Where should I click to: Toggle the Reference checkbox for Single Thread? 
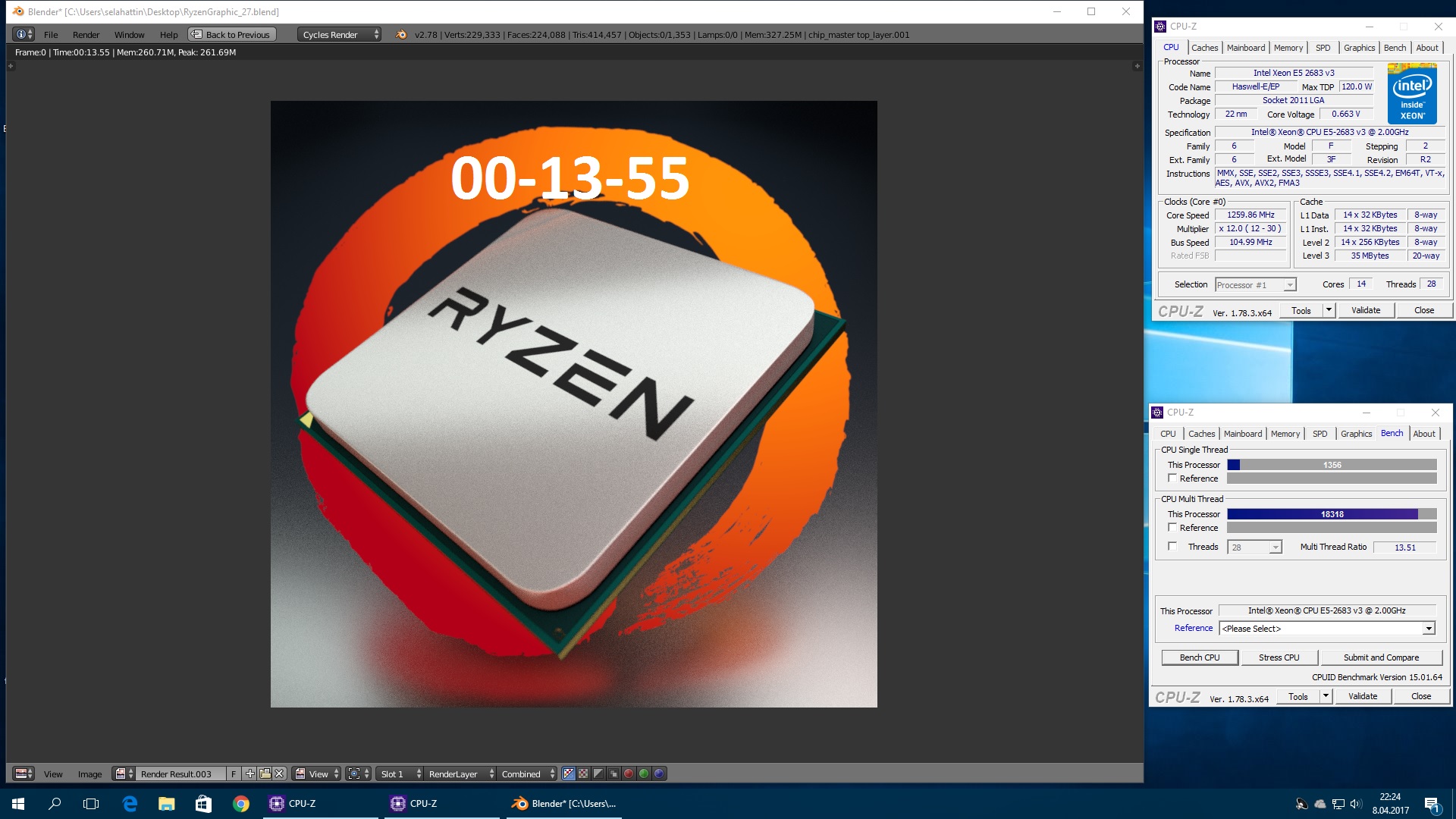[1175, 478]
